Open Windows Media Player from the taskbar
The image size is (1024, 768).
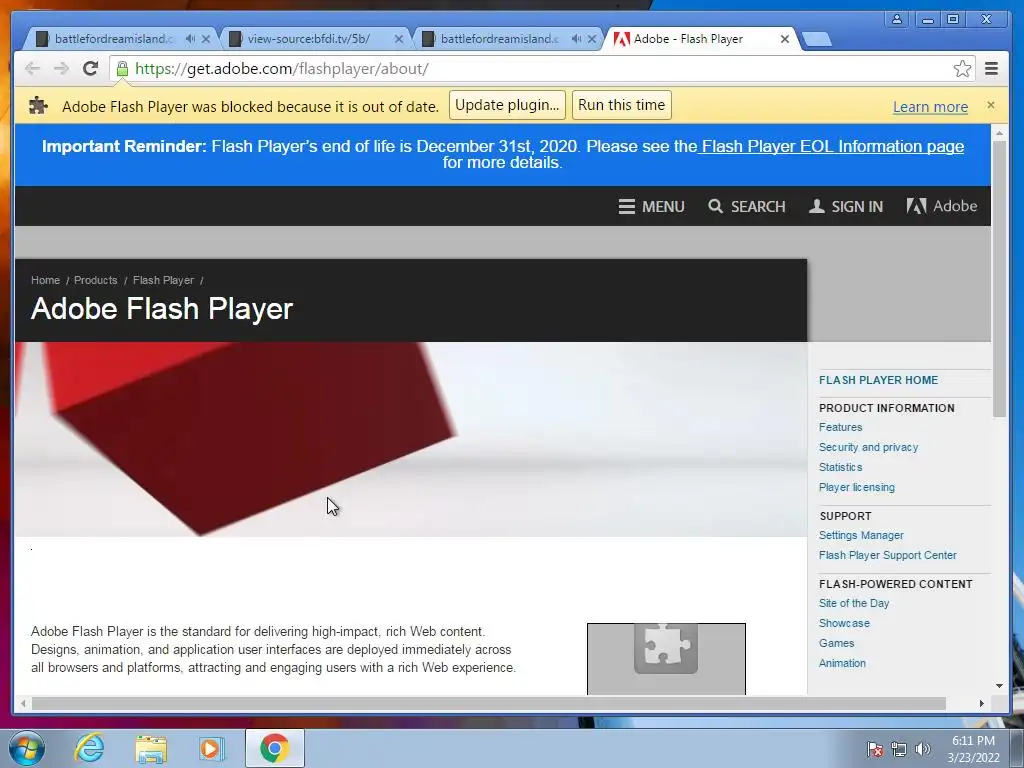[212, 748]
